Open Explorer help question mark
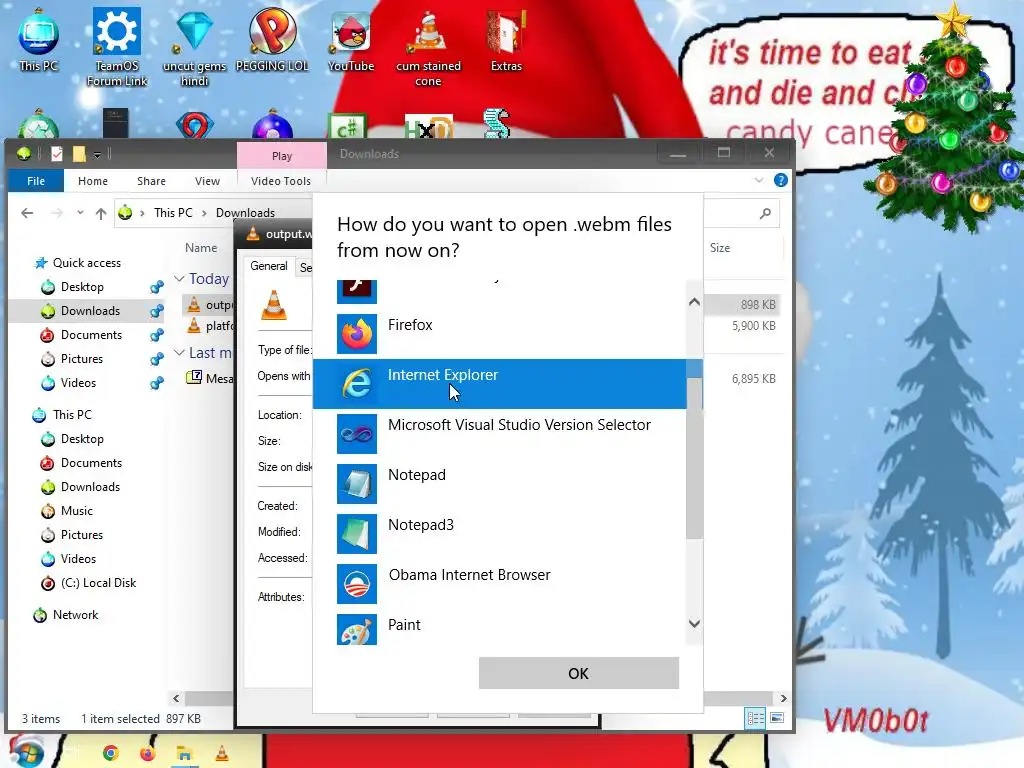Viewport: 1024px width, 768px height. [x=780, y=180]
